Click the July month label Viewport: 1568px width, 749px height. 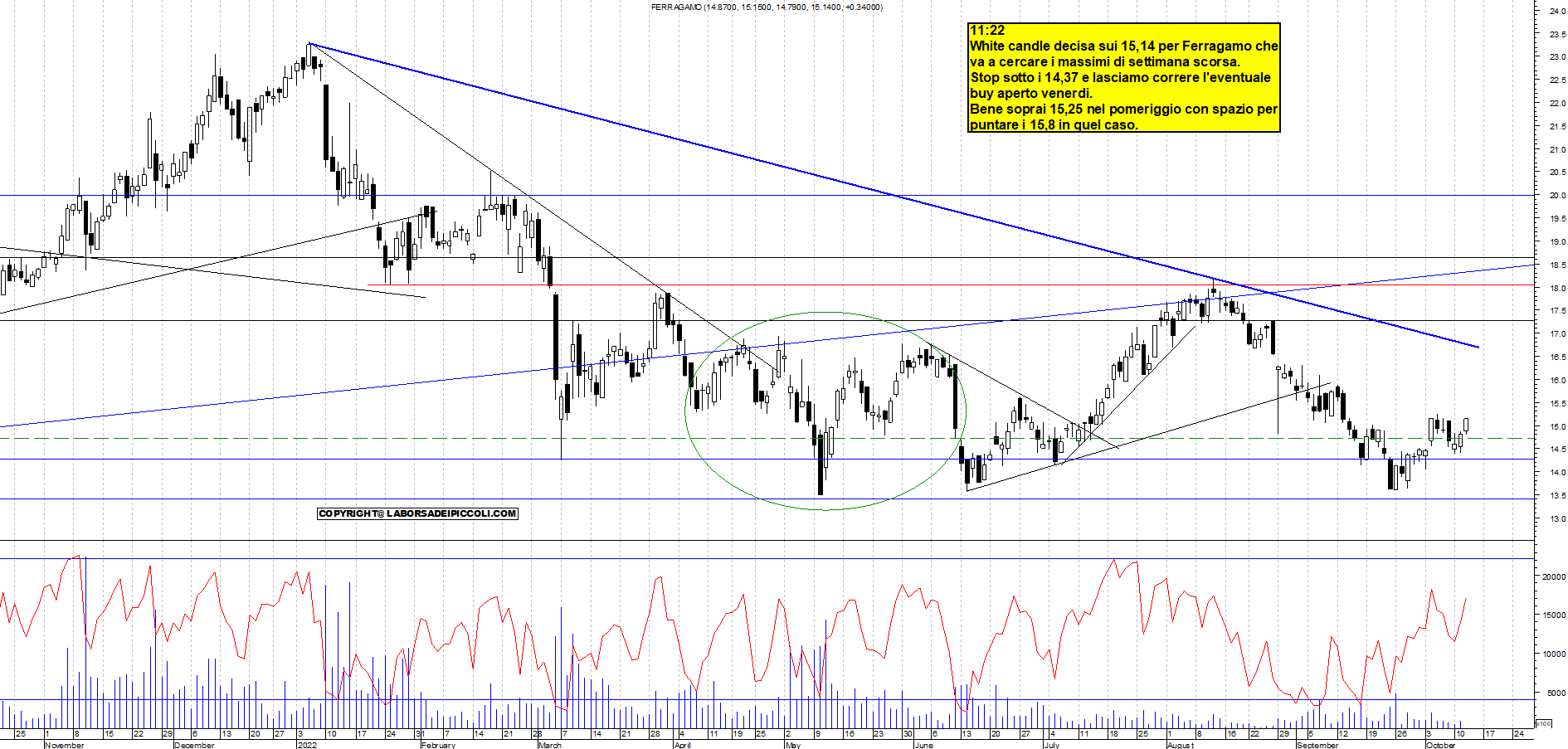point(1051,745)
